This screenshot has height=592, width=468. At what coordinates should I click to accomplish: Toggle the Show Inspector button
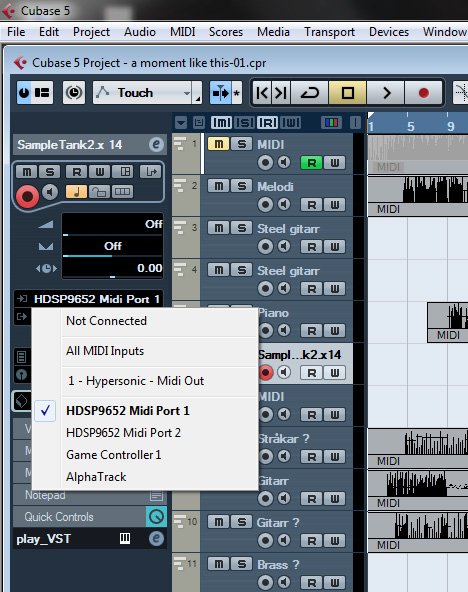[x=42, y=92]
